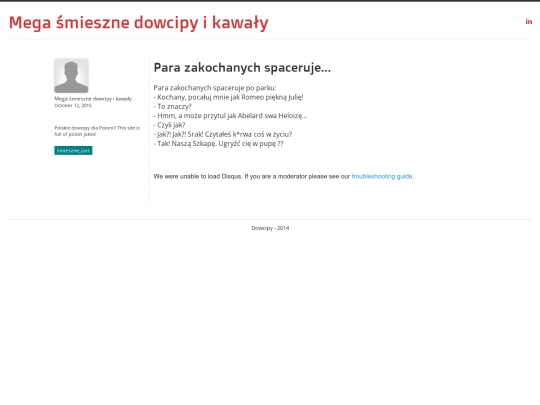Click the teal śmieszne,żart tag button
This screenshot has width=540, height=405.
coord(73,150)
